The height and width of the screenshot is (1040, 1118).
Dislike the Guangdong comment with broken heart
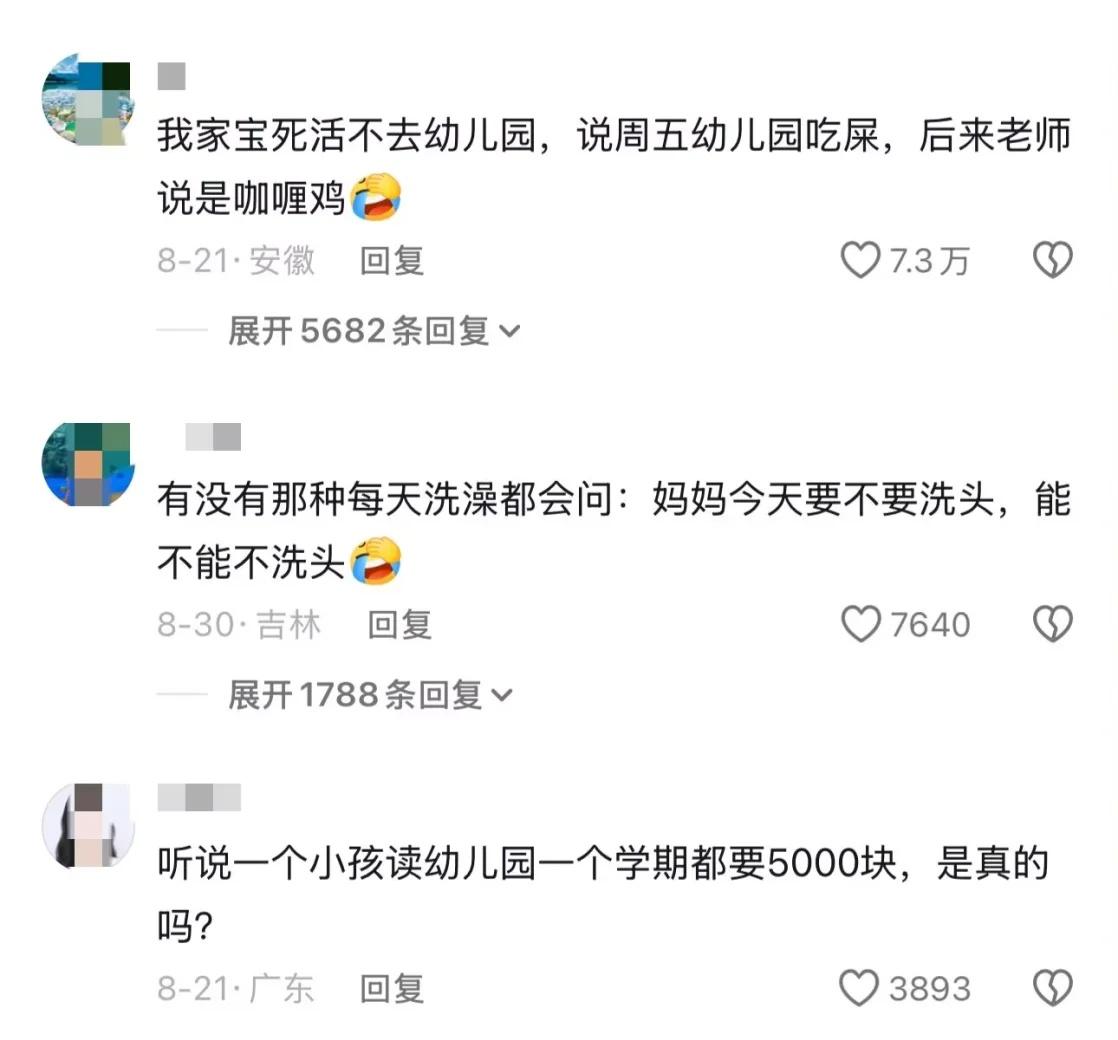point(1053,988)
